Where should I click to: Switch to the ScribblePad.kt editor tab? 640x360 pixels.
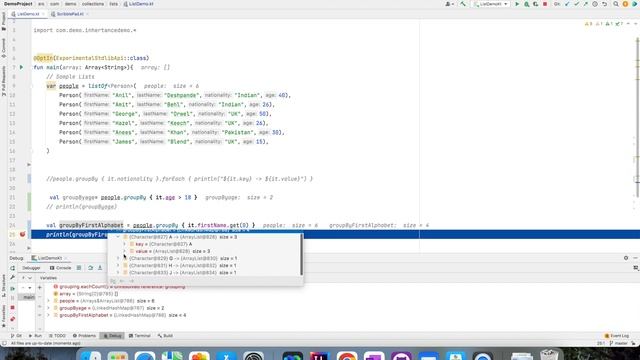point(69,14)
